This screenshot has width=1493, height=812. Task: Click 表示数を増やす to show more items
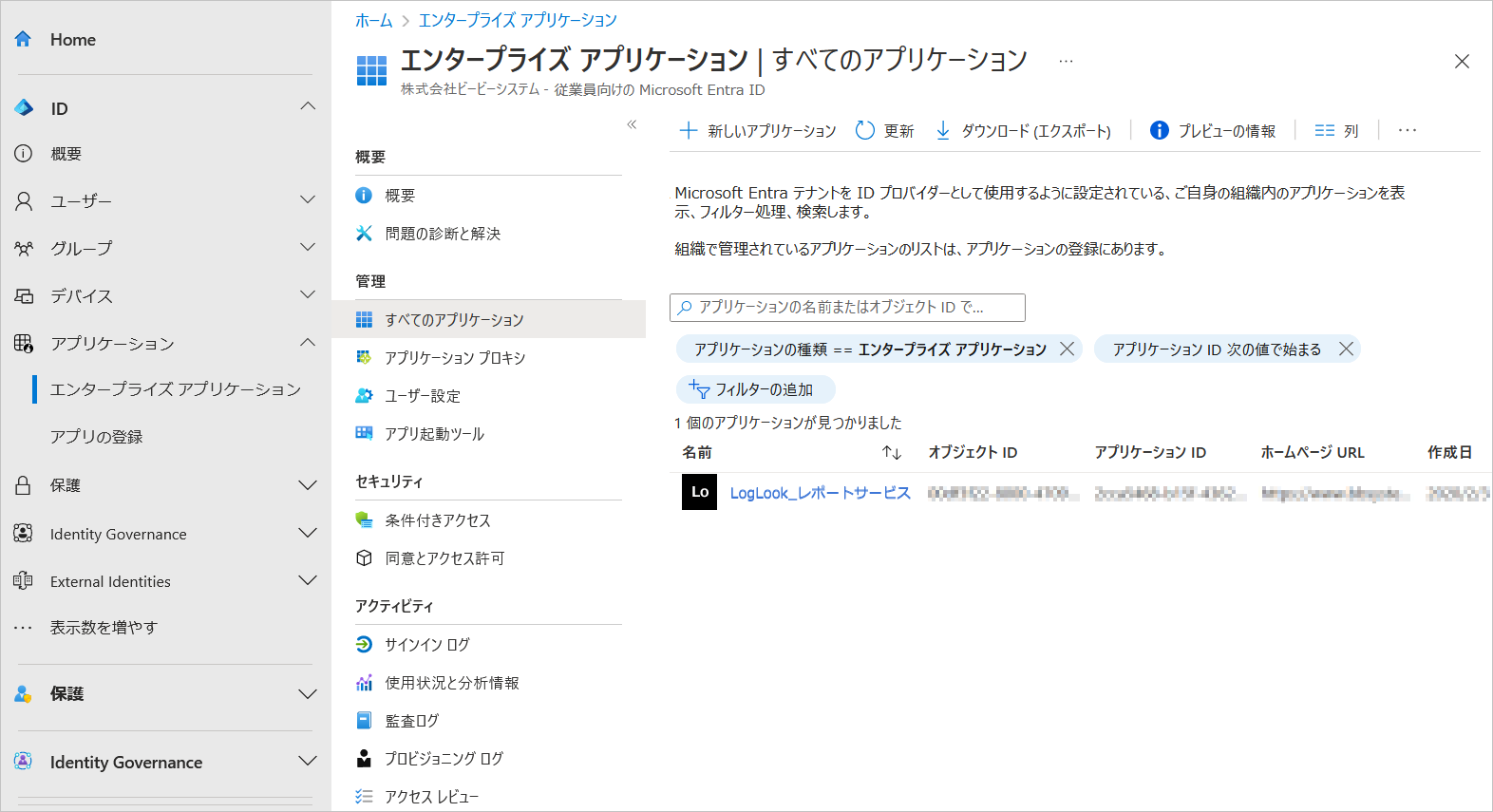(104, 628)
